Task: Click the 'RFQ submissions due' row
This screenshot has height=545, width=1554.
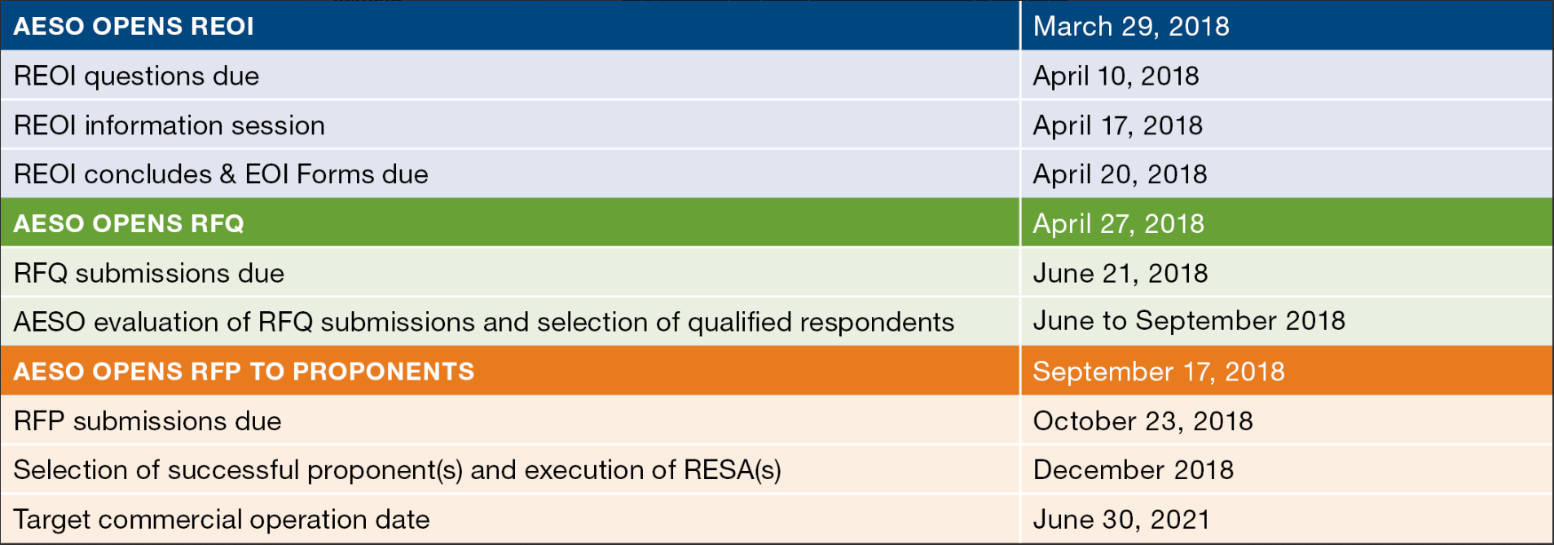Action: pos(149,273)
